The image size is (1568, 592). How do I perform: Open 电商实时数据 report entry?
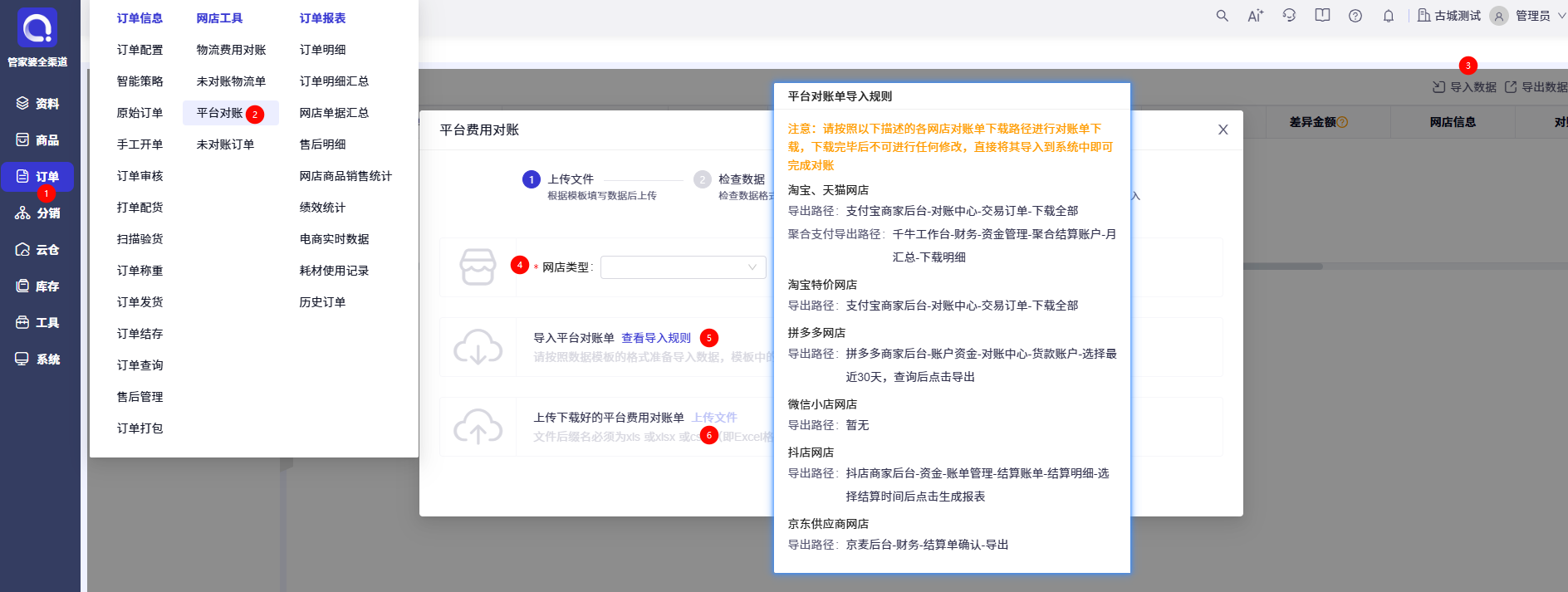pos(335,239)
